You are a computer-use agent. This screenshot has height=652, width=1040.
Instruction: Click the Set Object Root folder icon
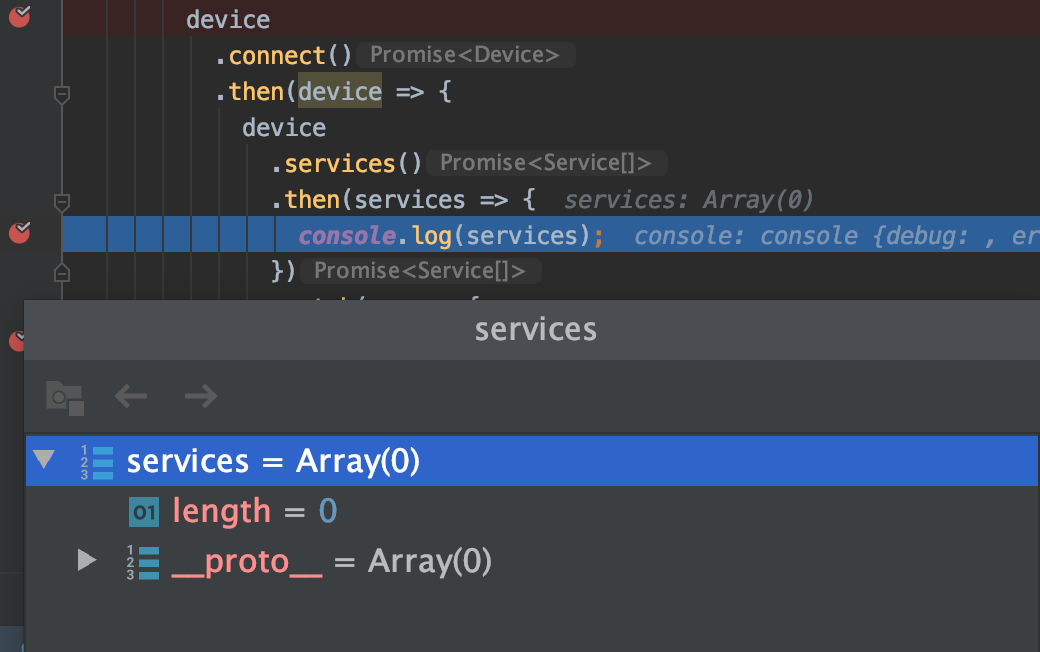coord(65,398)
